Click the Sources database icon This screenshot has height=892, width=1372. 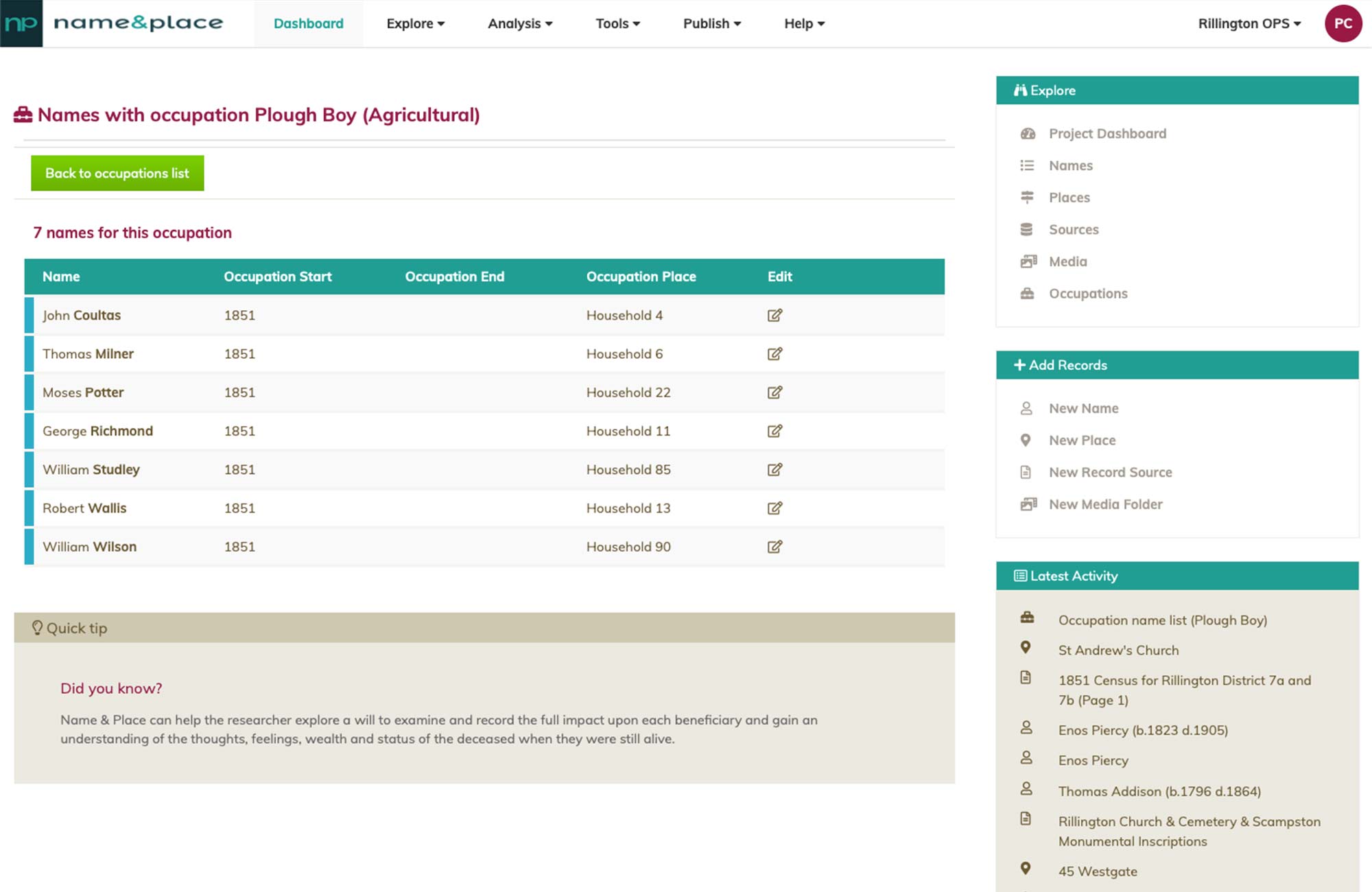(1027, 229)
